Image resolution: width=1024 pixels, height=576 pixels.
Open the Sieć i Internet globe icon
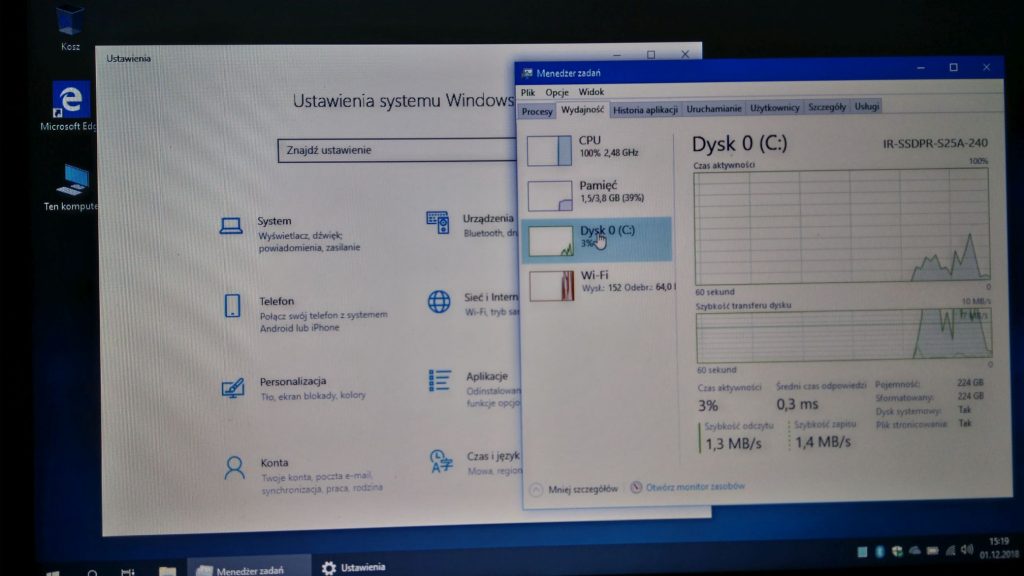(x=438, y=301)
